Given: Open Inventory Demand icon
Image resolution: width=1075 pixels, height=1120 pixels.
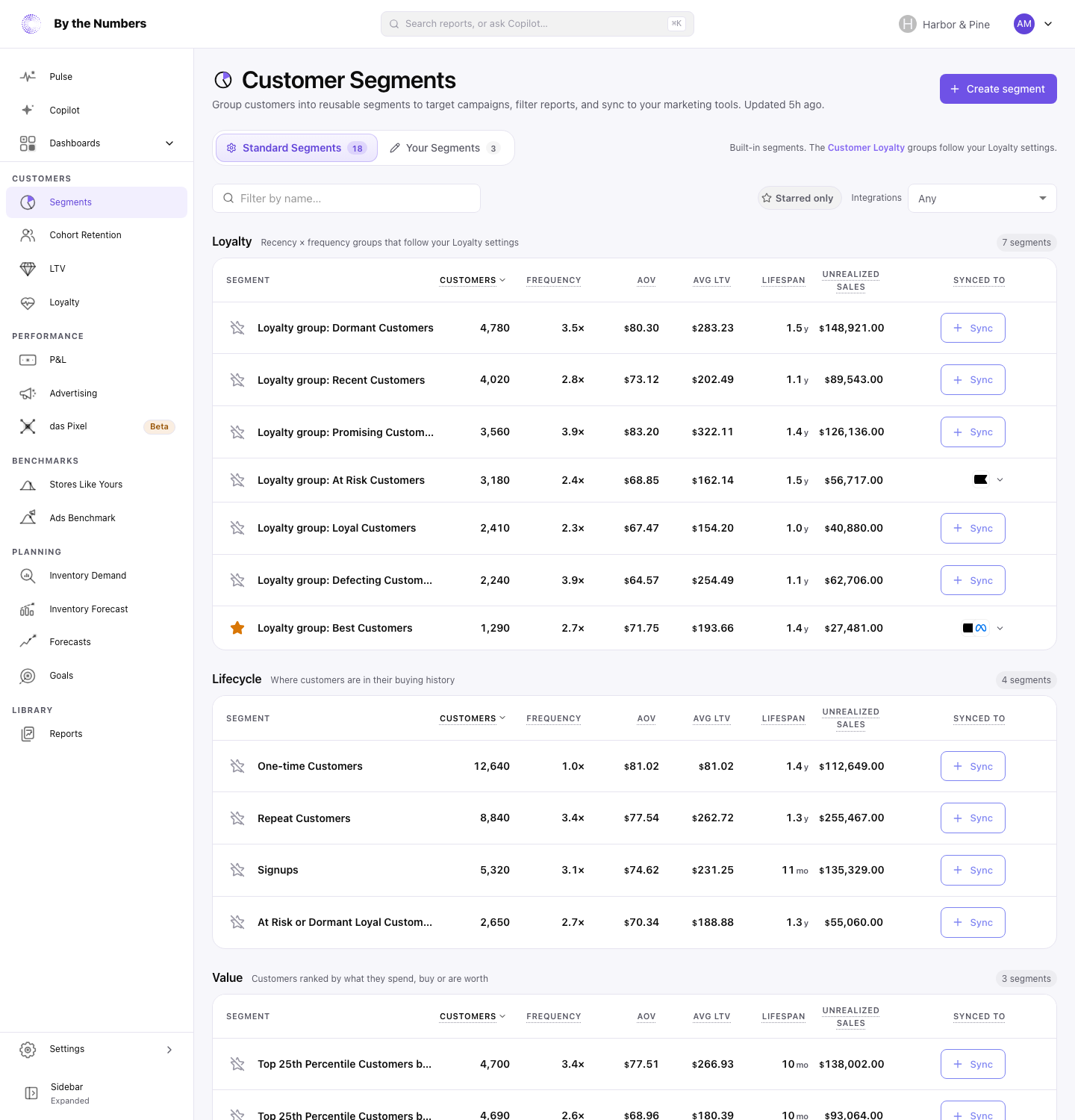Looking at the screenshot, I should pos(28,576).
